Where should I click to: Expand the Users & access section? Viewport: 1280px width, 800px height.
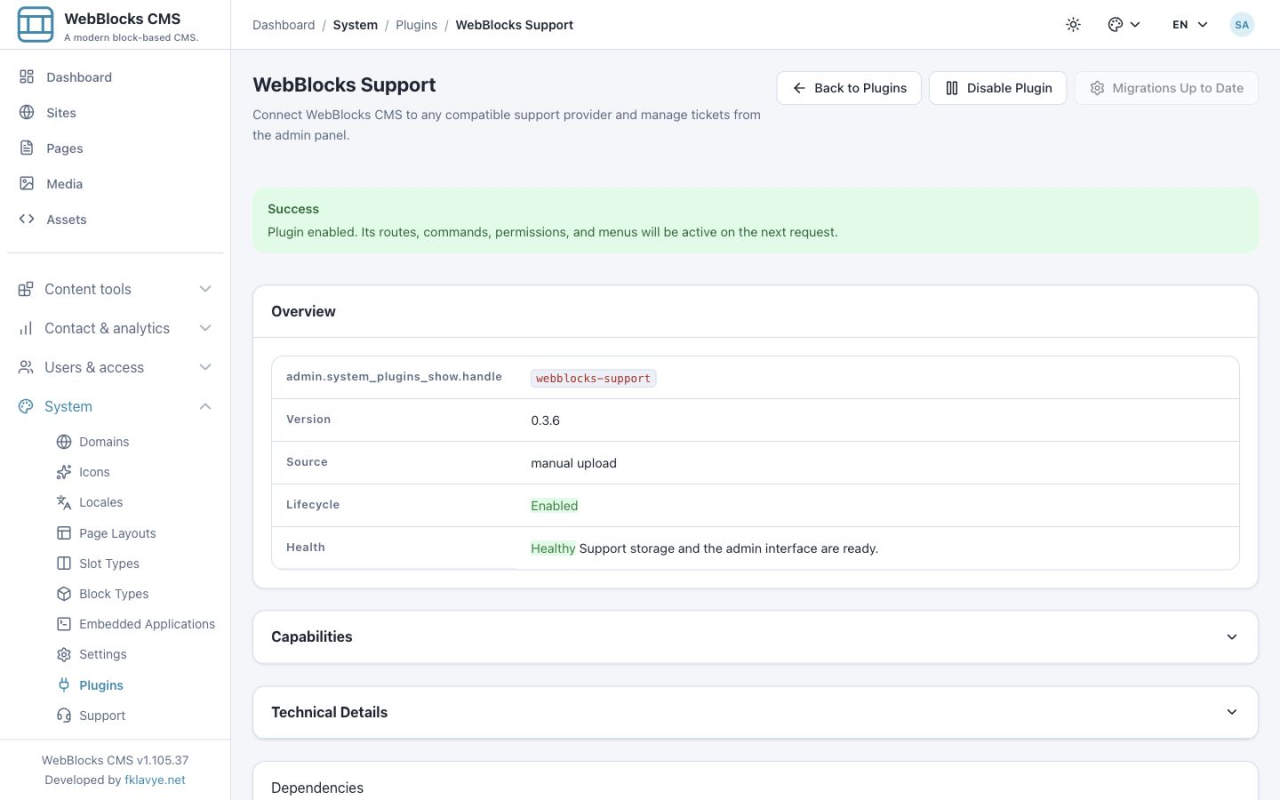[115, 367]
